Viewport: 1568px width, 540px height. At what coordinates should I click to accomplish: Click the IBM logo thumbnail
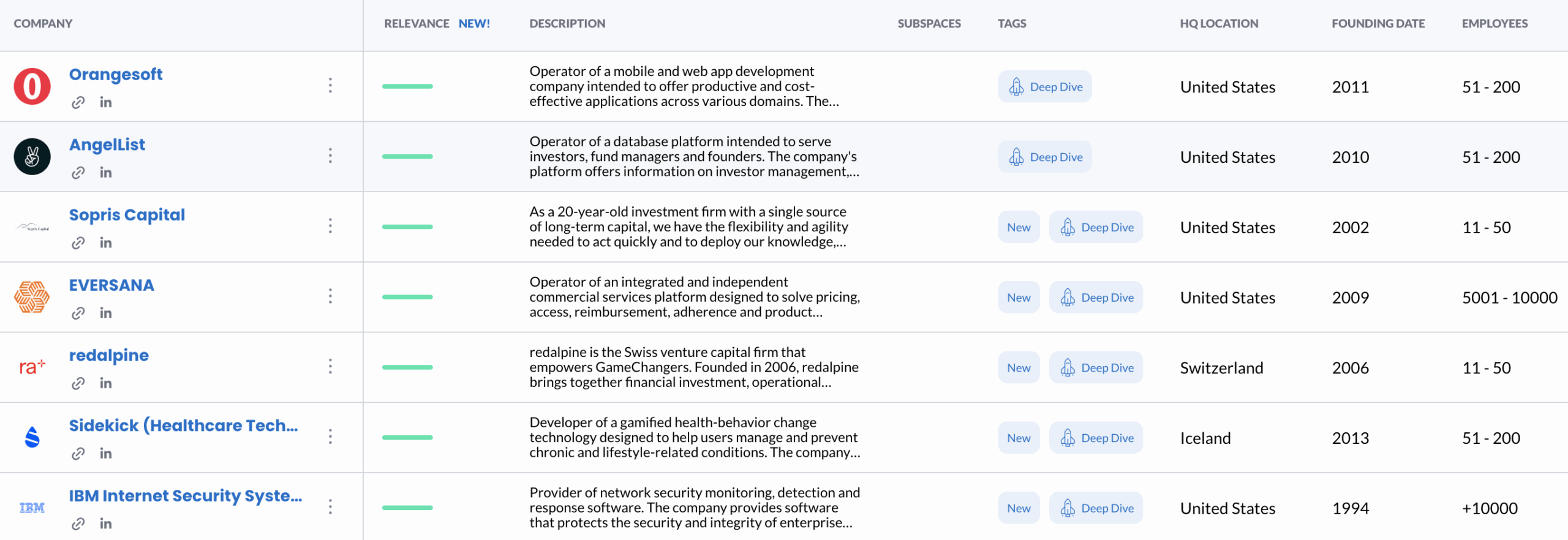pyautogui.click(x=32, y=508)
